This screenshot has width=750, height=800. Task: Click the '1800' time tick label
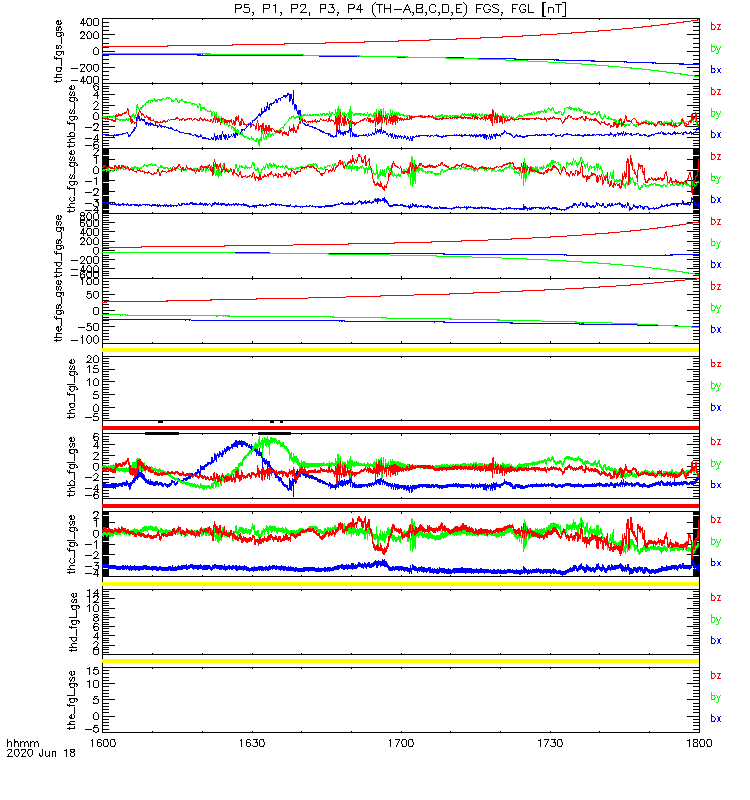[699, 743]
